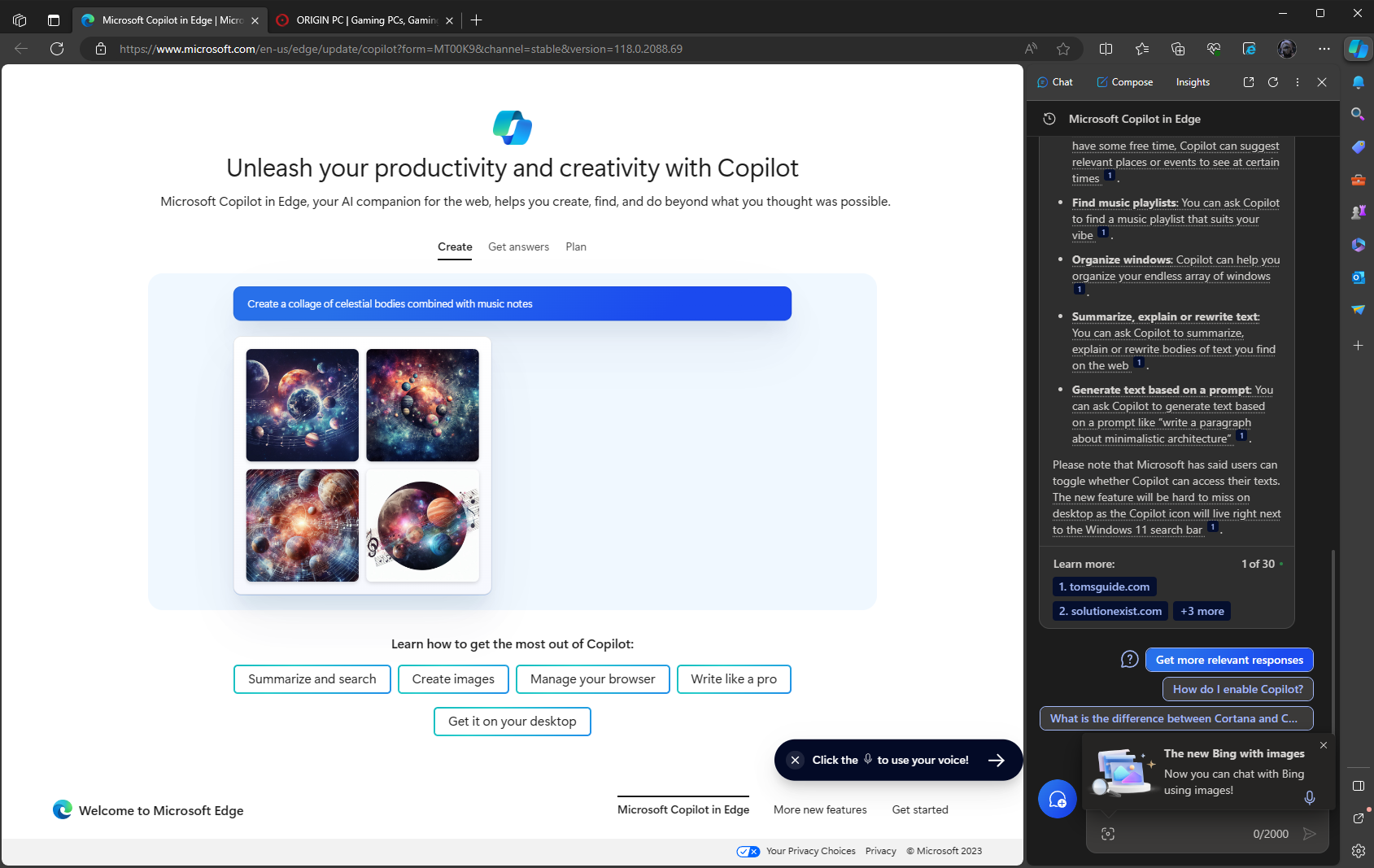The height and width of the screenshot is (868, 1374).
Task: Add a sidebar app with plus icon
Action: [x=1358, y=346]
